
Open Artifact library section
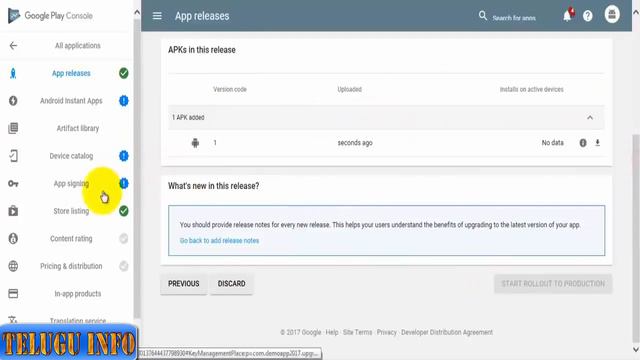point(78,128)
